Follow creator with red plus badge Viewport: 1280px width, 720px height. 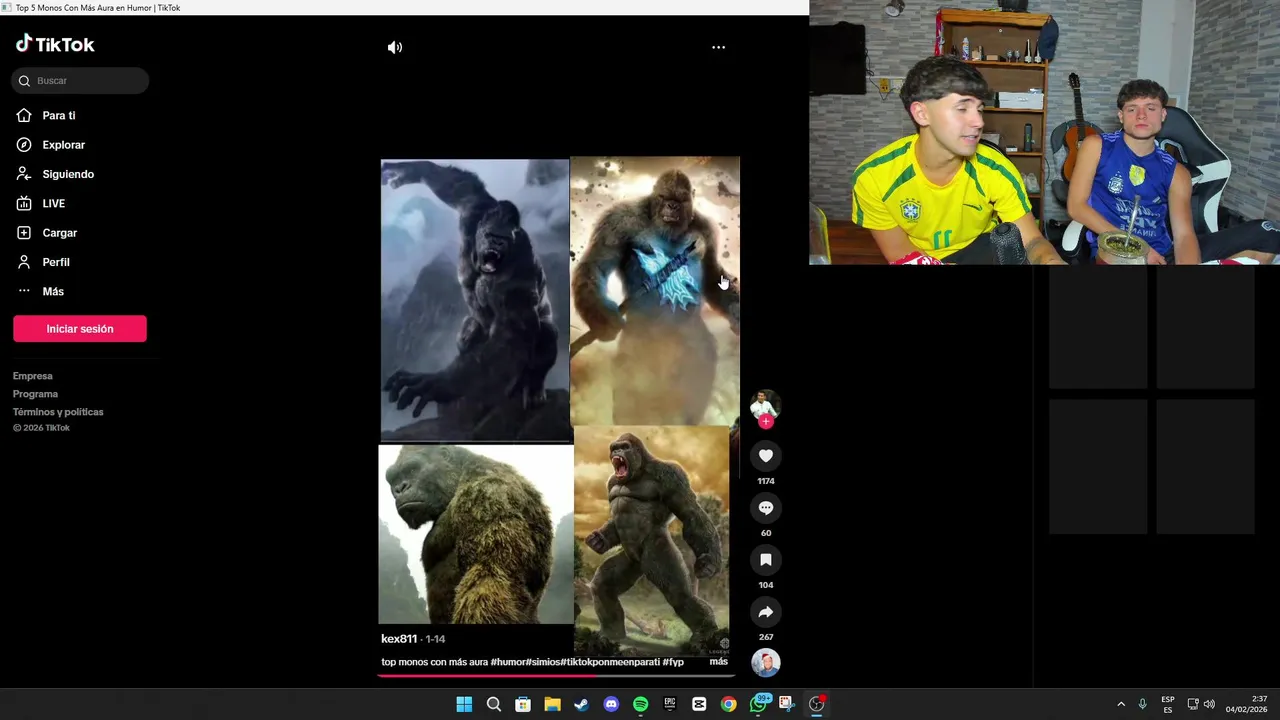point(766,422)
